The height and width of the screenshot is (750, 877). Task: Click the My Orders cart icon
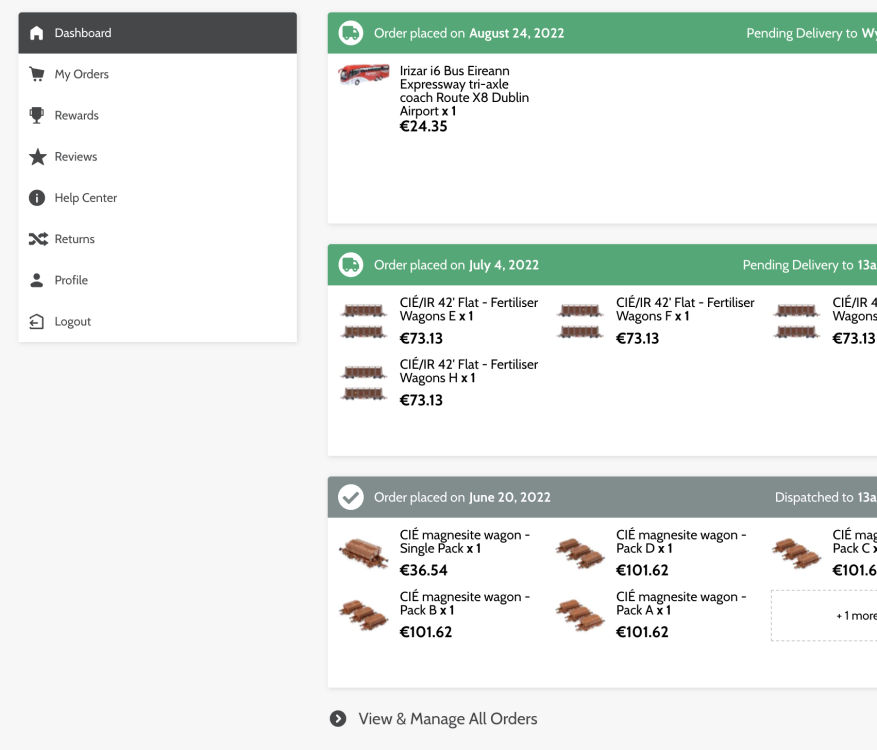[x=37, y=74]
